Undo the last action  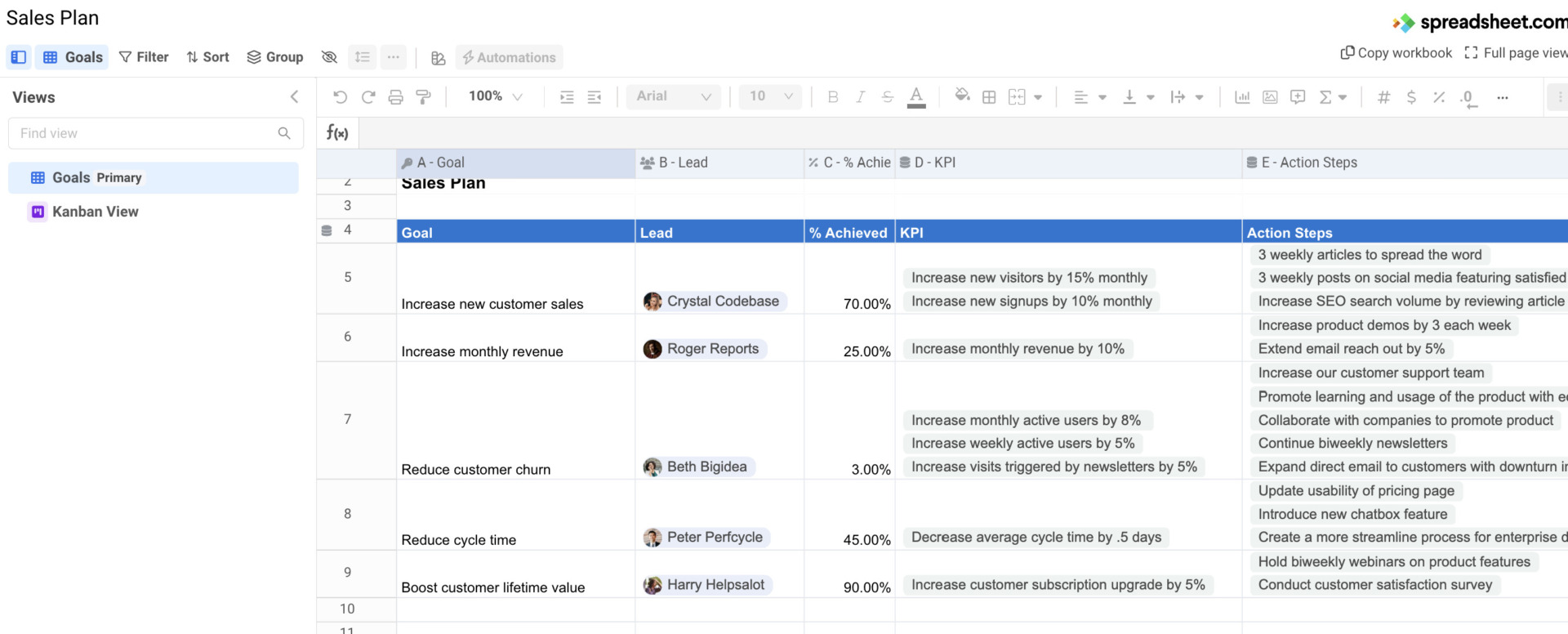click(341, 97)
